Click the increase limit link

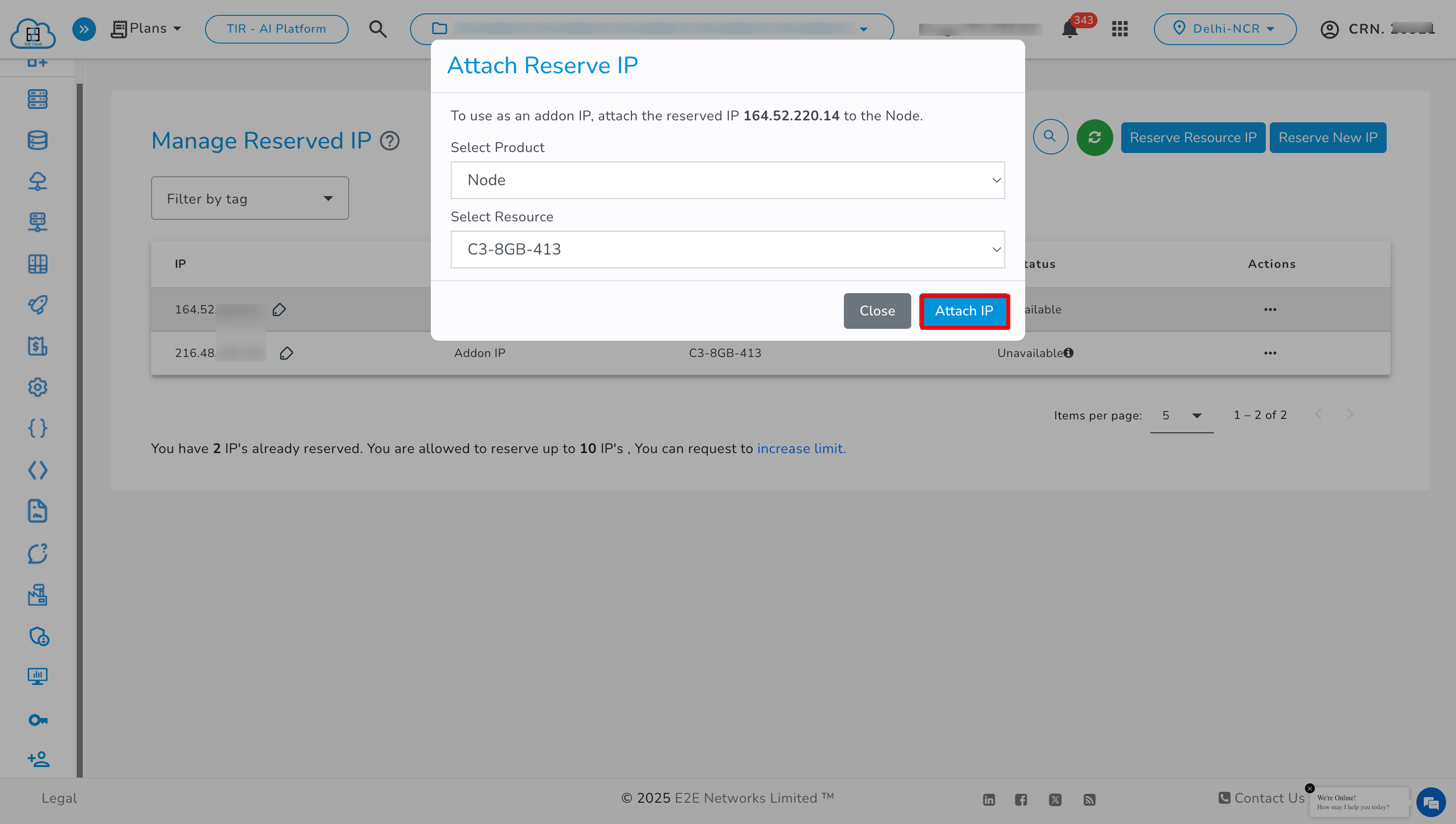coord(801,448)
